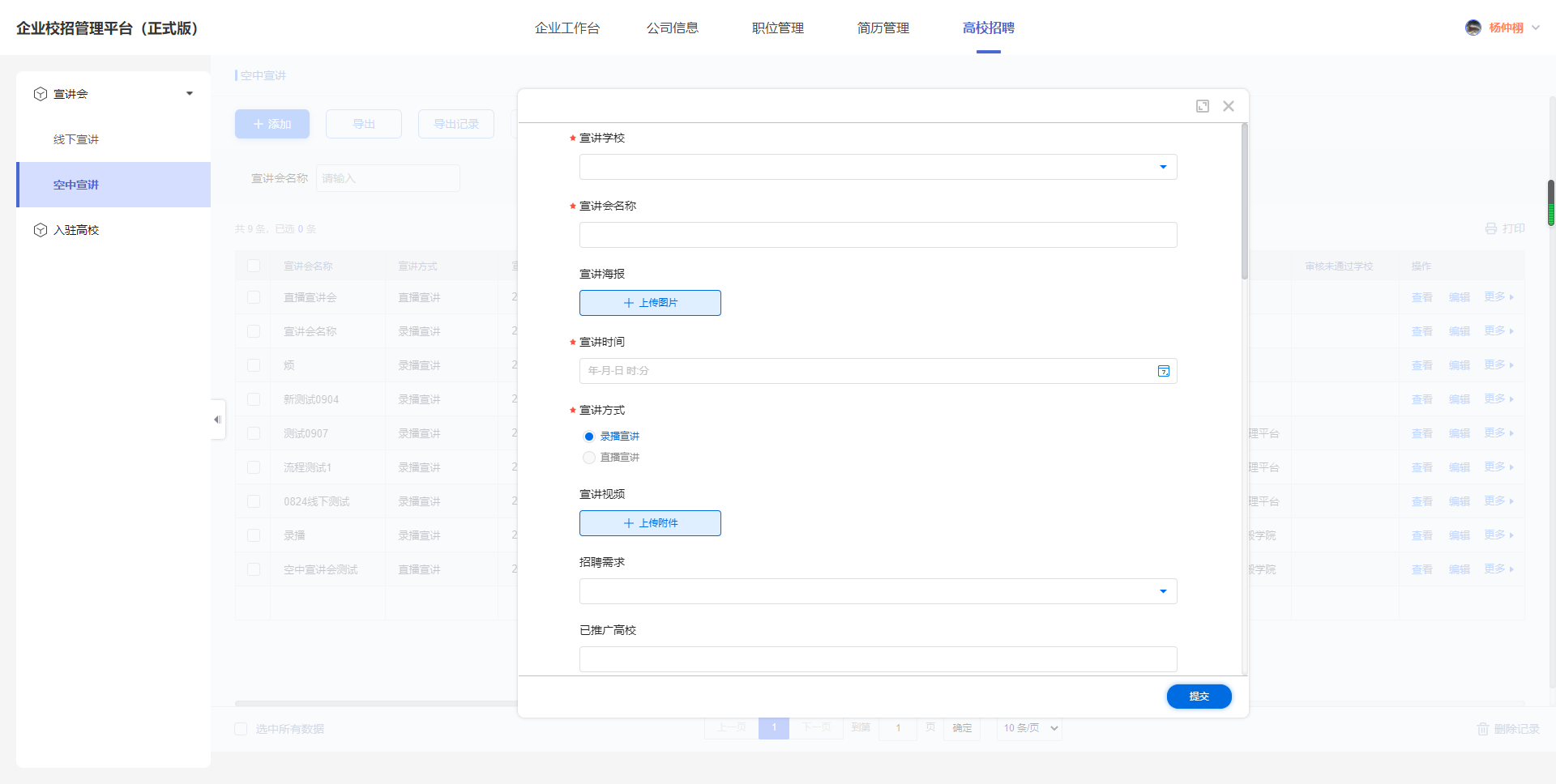Image resolution: width=1556 pixels, height=784 pixels.
Task: Switch to 简历管理 tab
Action: point(883,28)
